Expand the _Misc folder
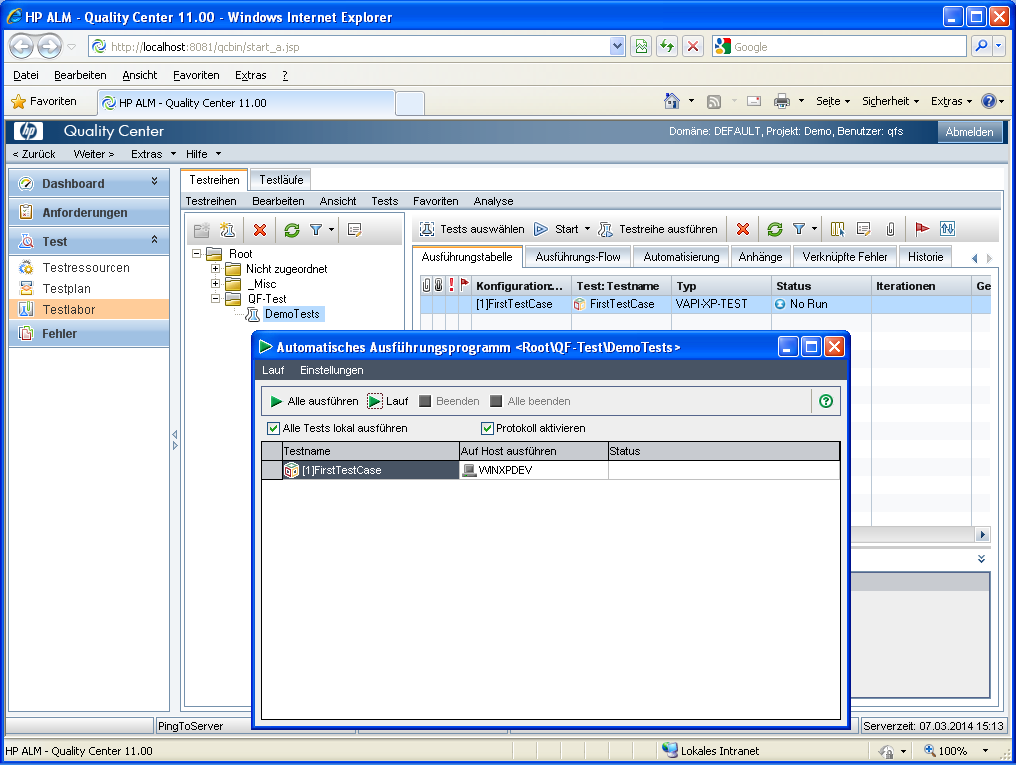The image size is (1016, 765). point(216,284)
